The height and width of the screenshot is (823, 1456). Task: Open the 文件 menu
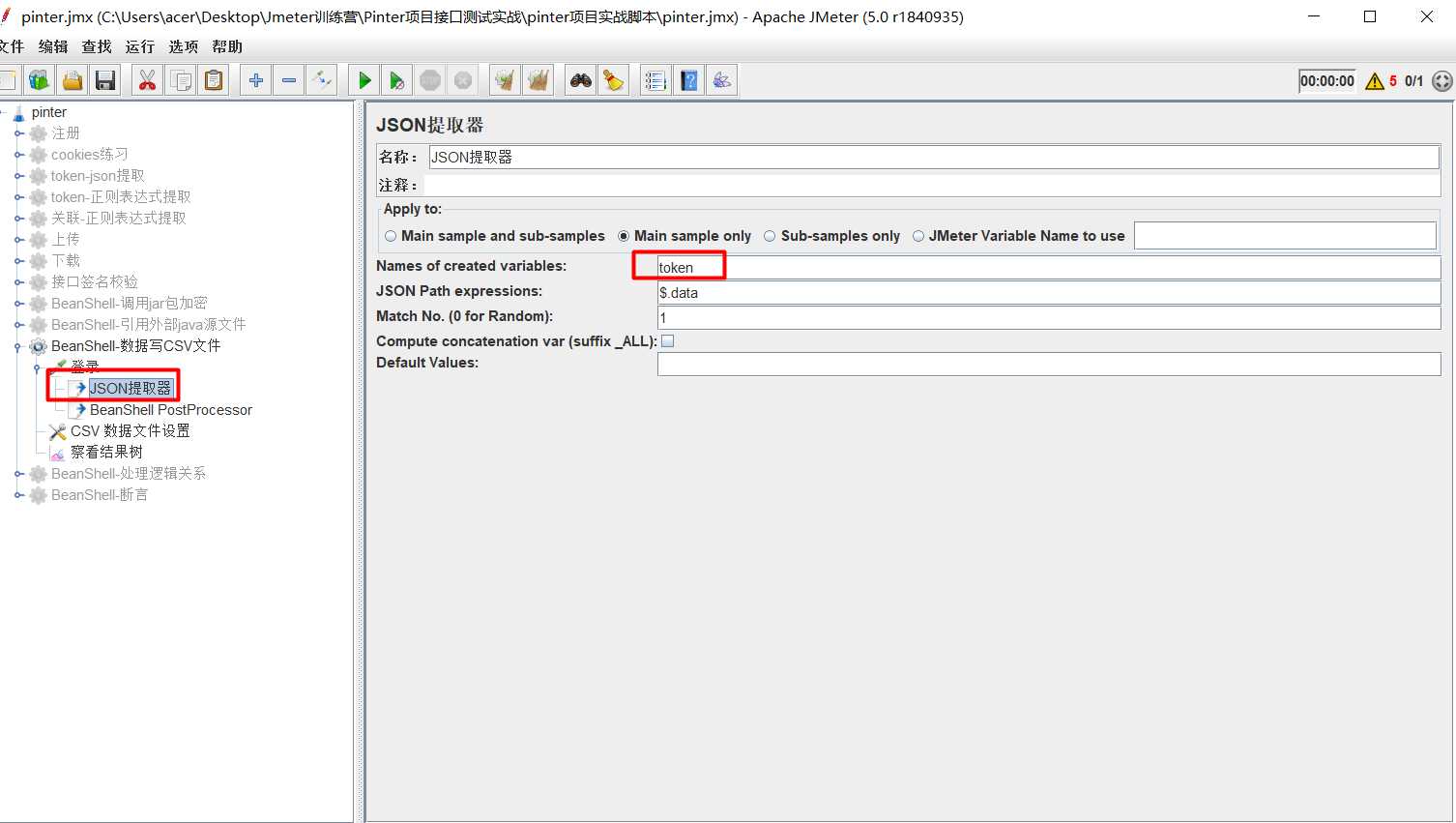click(x=12, y=46)
